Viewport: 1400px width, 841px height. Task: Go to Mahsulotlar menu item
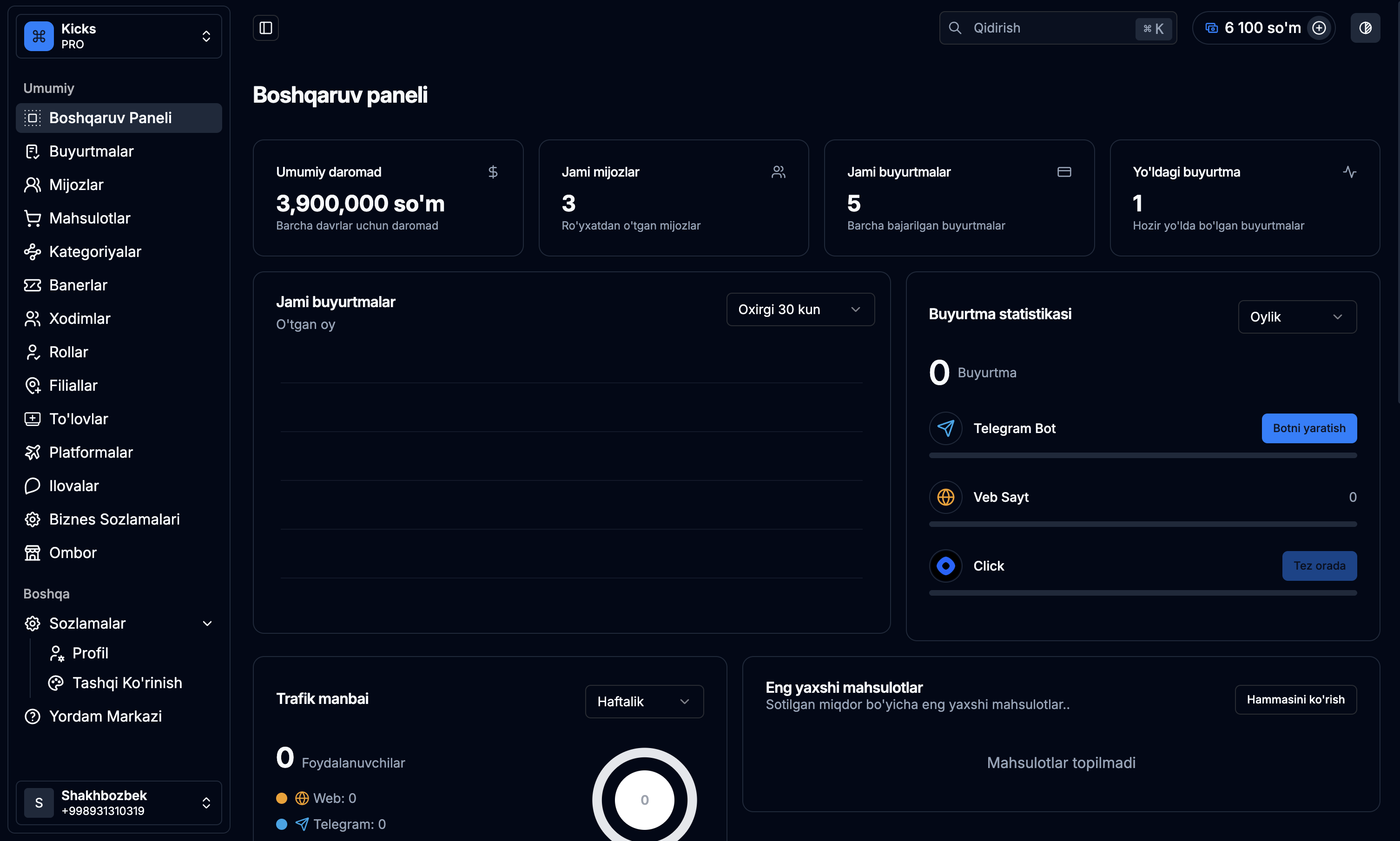(90, 218)
